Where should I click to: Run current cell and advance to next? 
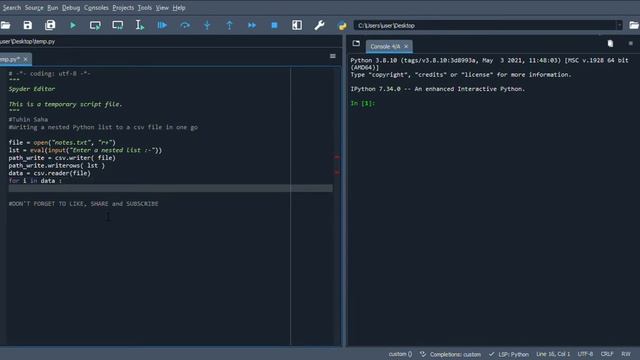(118, 25)
